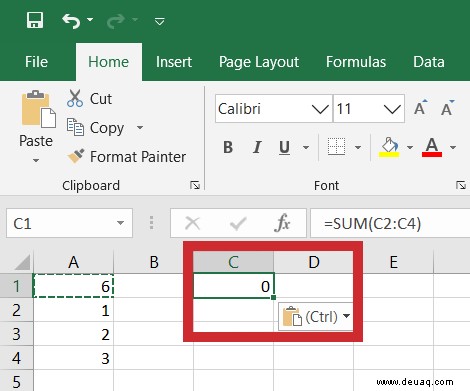The width and height of the screenshot is (470, 391).
Task: Undo the last action
Action: pos(71,21)
